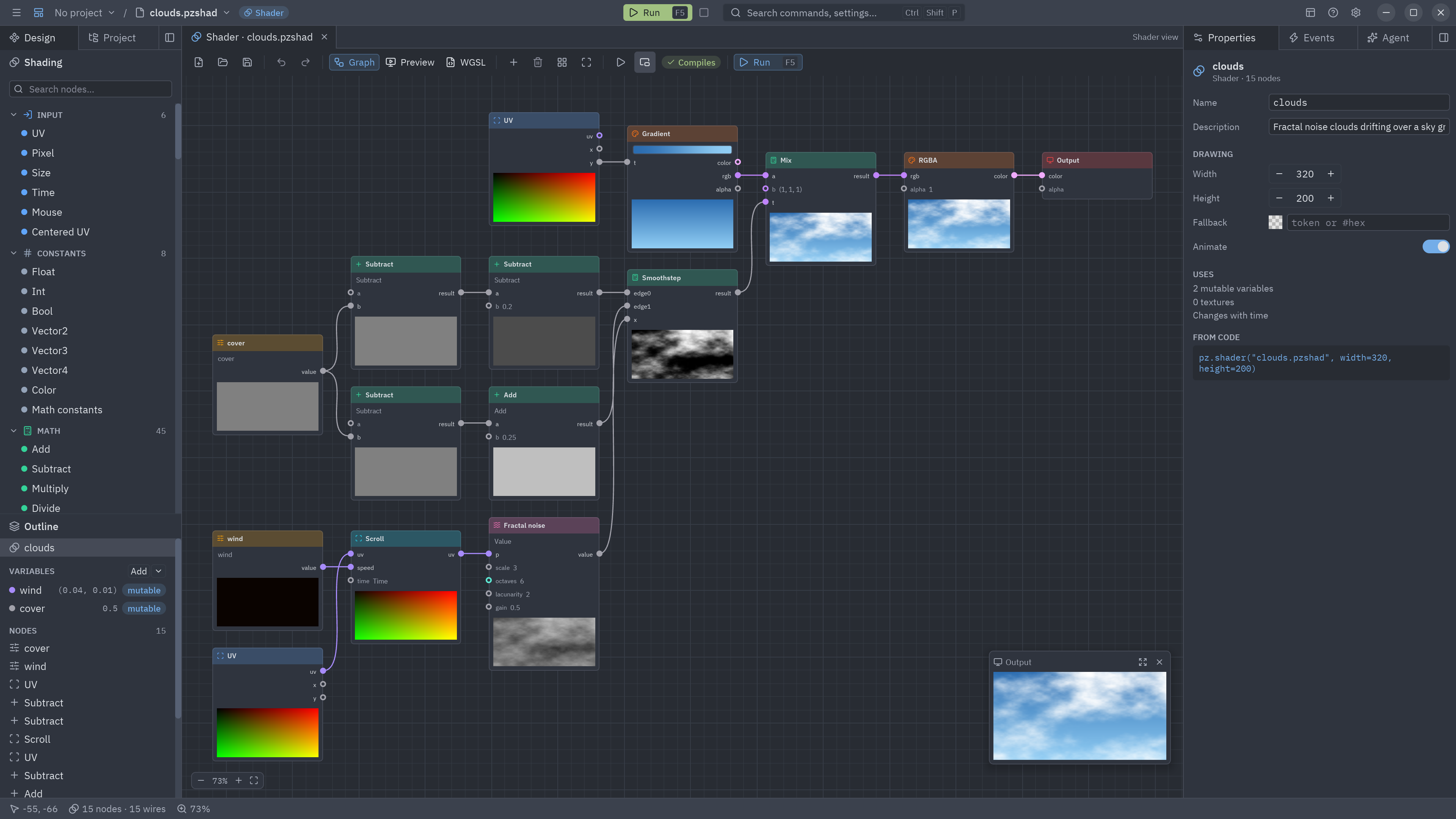Open the variables Add dropdown arrow

pos(159,571)
